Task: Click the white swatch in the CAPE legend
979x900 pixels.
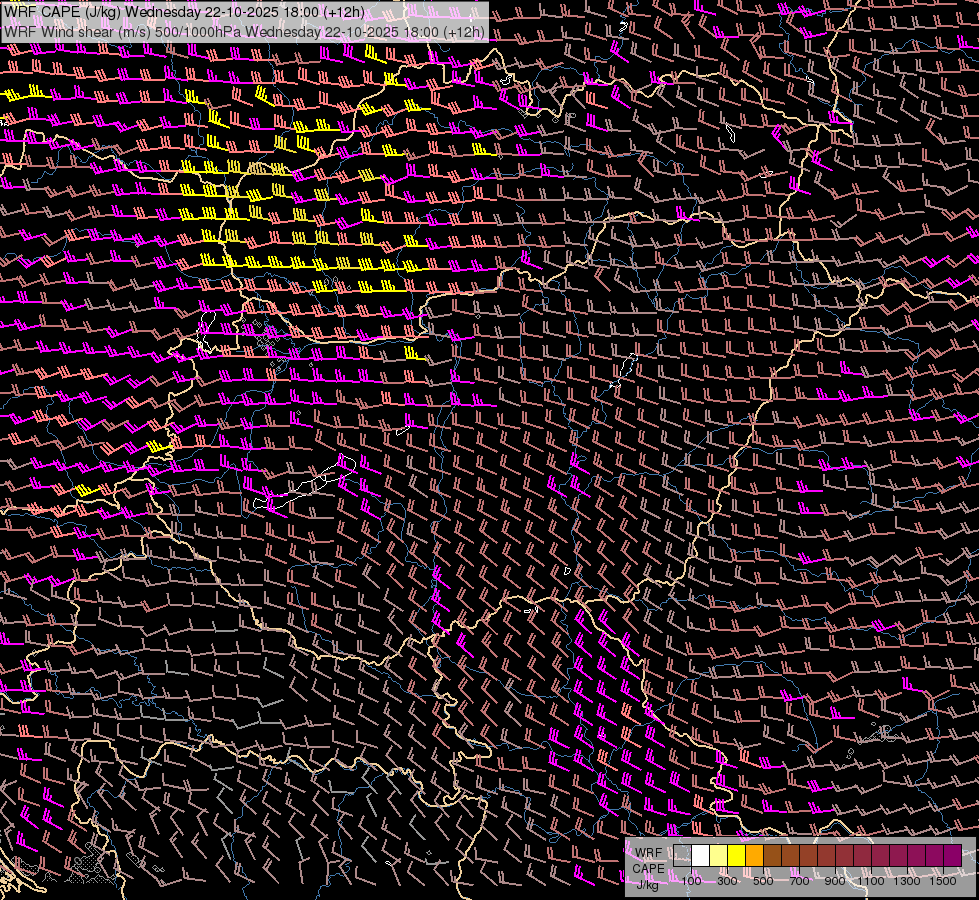Action: pyautogui.click(x=700, y=855)
